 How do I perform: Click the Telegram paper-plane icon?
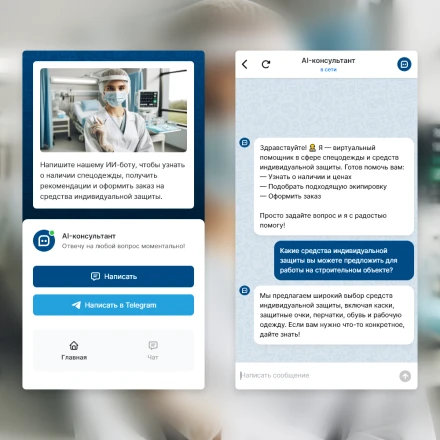pos(76,305)
